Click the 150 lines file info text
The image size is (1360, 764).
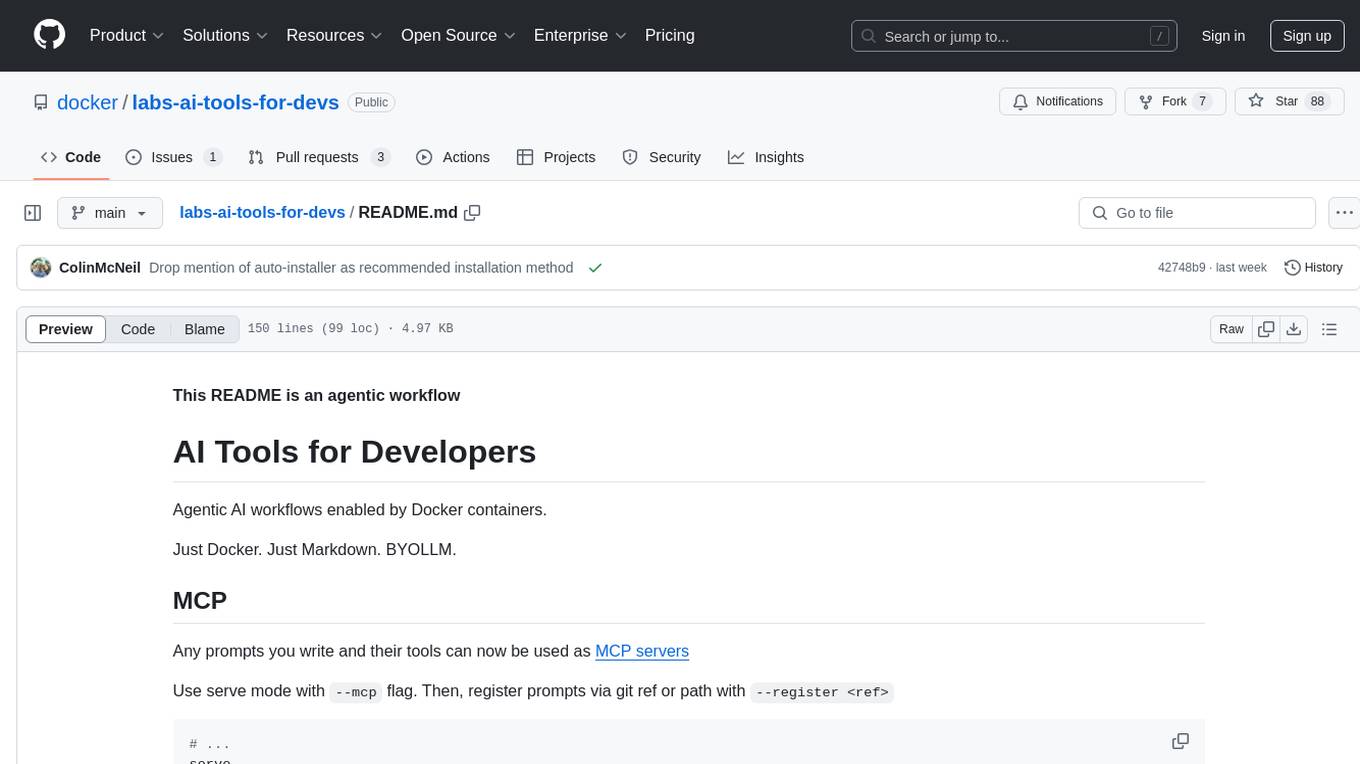point(350,329)
